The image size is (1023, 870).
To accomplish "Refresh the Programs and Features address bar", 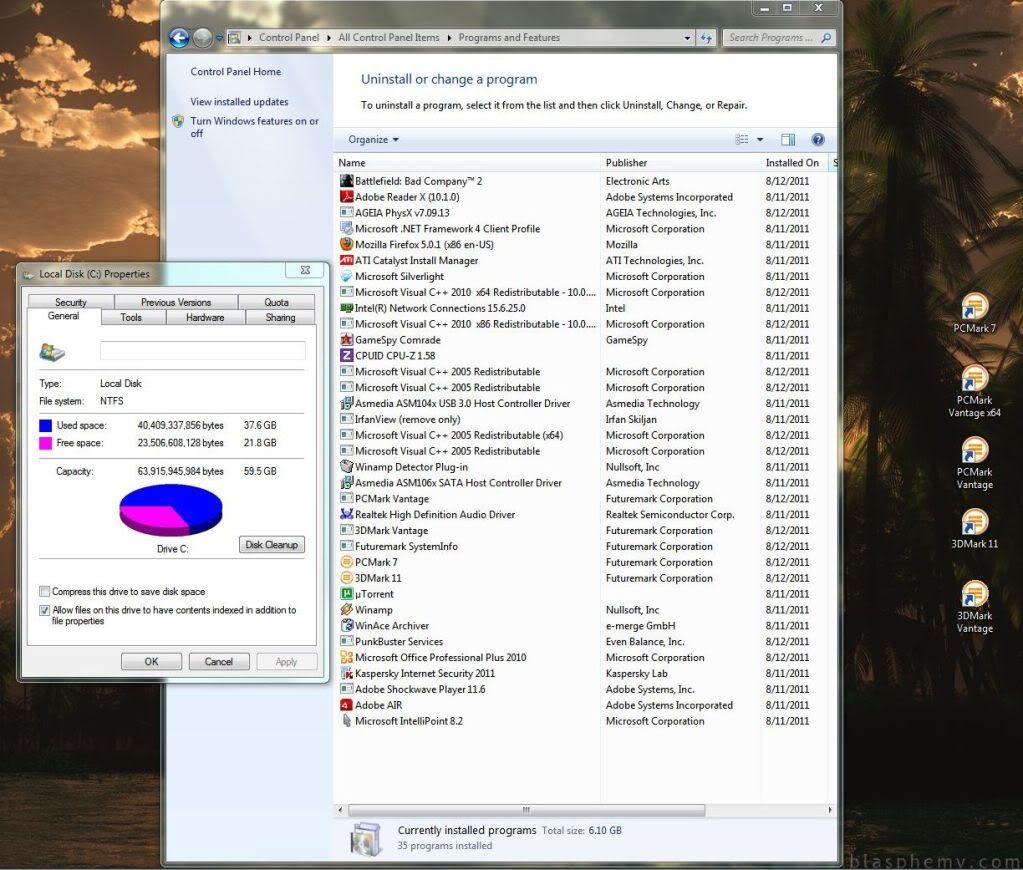I will [706, 38].
